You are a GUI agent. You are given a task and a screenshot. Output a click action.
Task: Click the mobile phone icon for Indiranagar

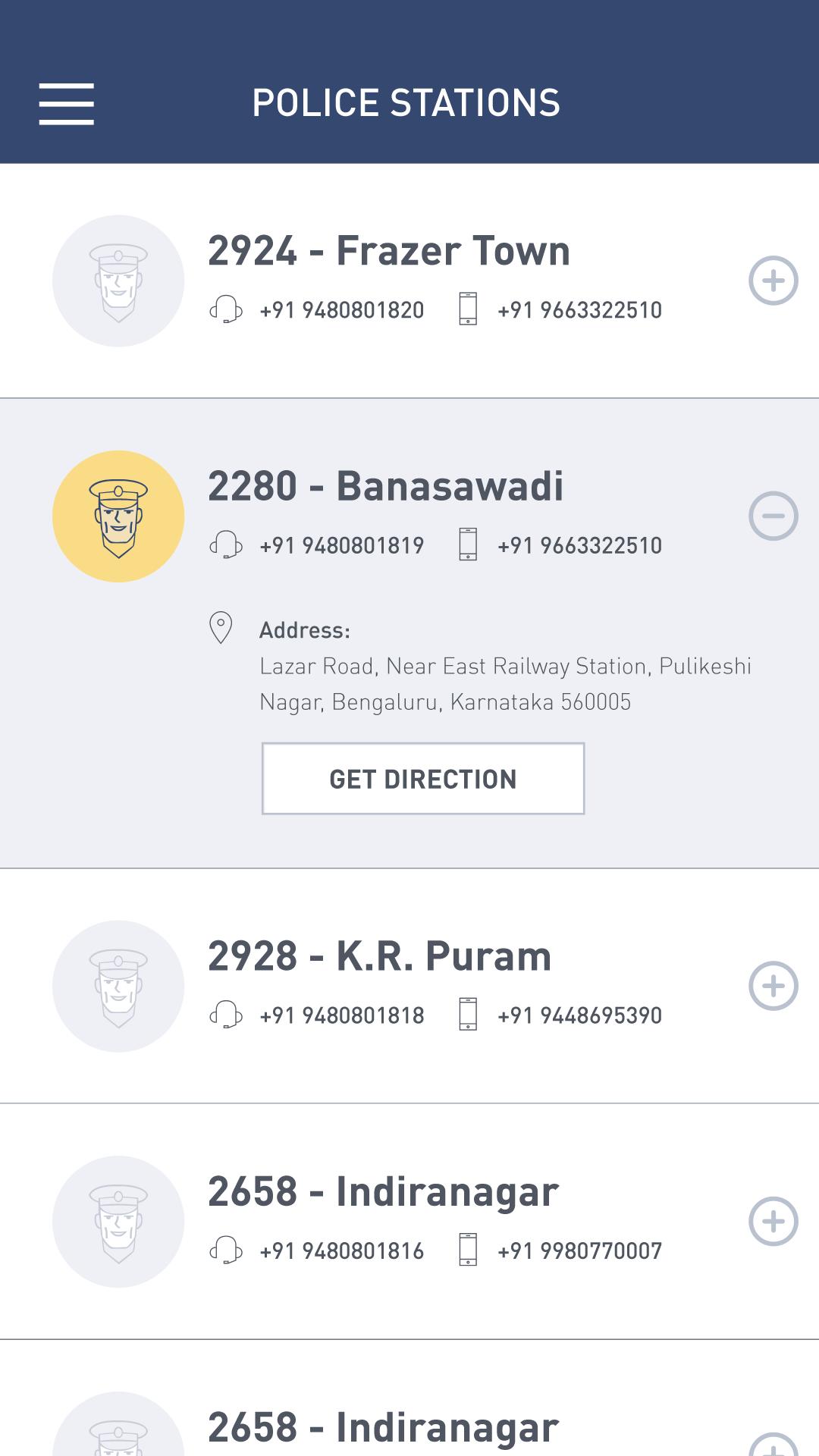click(x=468, y=1250)
